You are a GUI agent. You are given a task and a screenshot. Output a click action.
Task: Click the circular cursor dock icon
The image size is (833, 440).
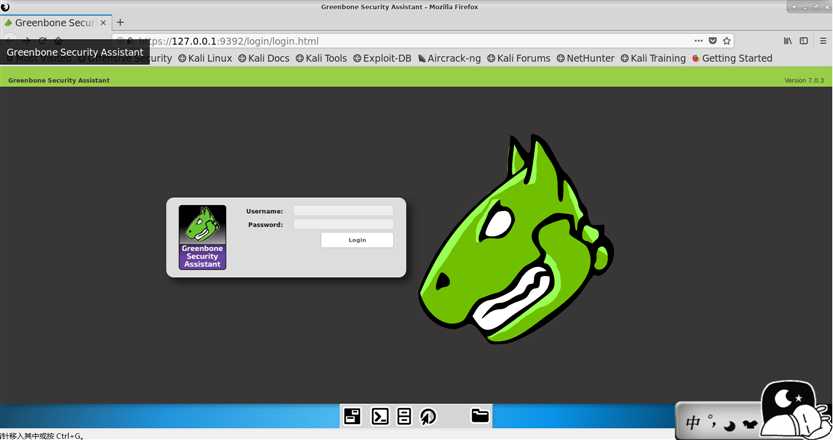tap(428, 417)
